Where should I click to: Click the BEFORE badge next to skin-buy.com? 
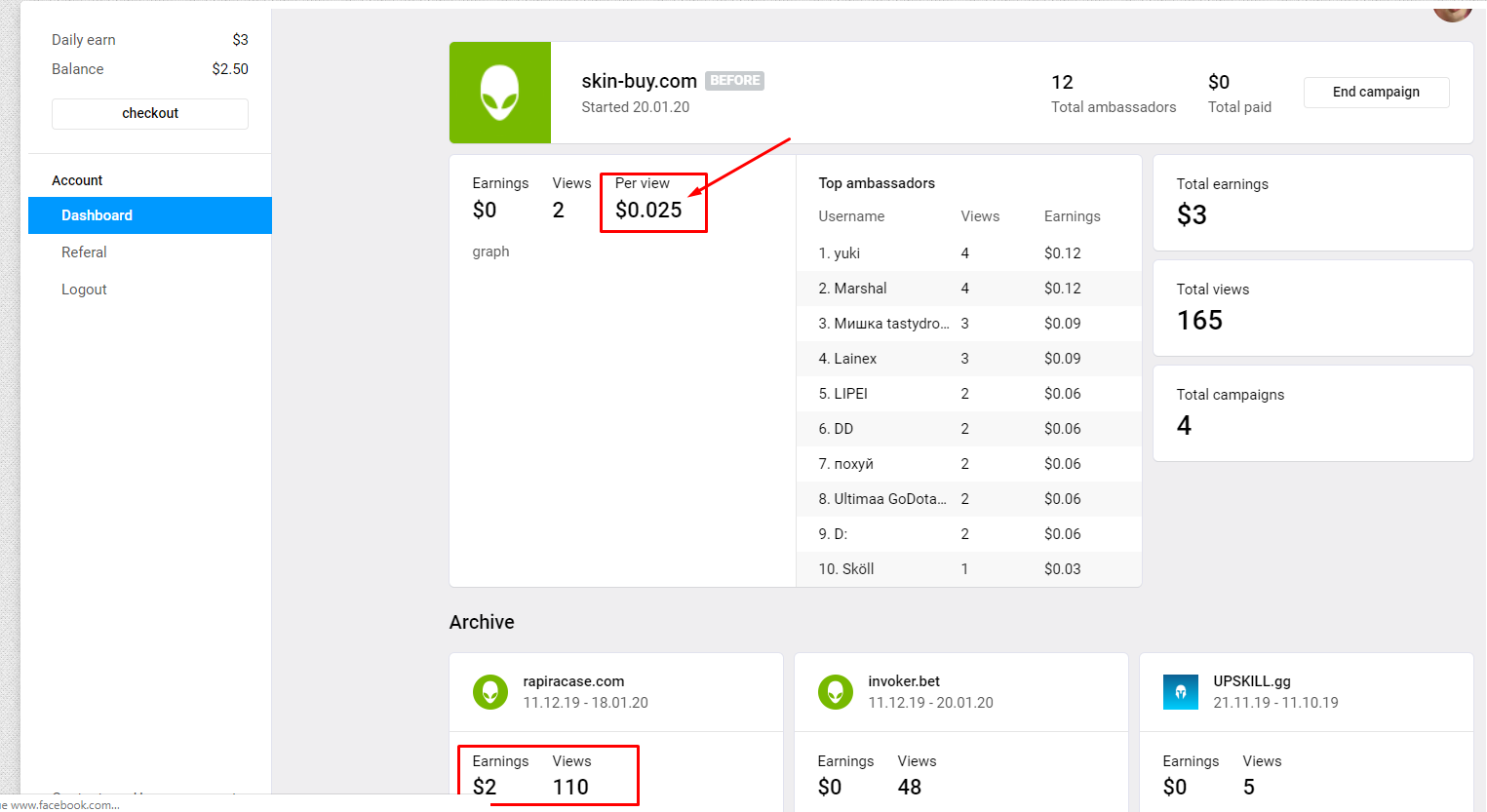(x=734, y=81)
